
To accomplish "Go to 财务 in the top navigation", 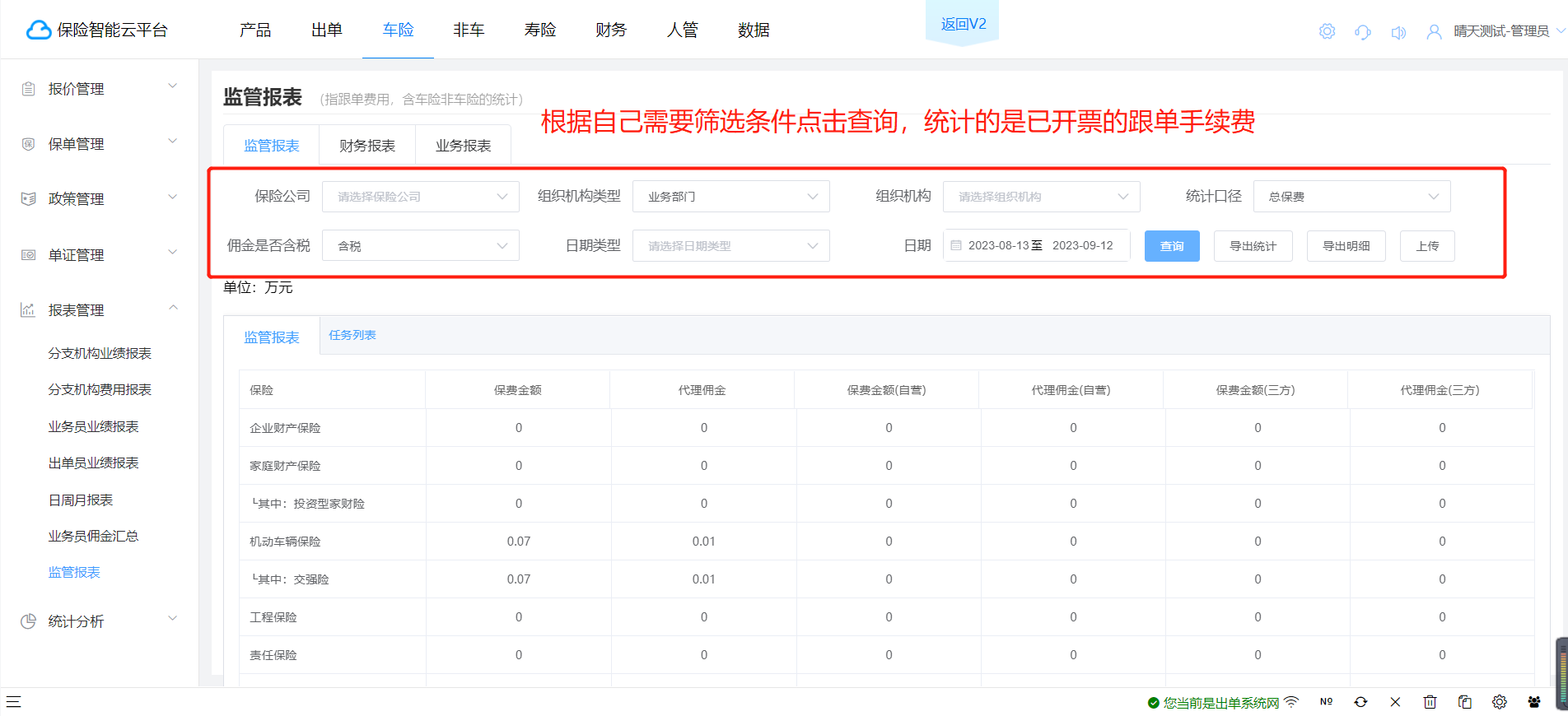I will click(611, 30).
